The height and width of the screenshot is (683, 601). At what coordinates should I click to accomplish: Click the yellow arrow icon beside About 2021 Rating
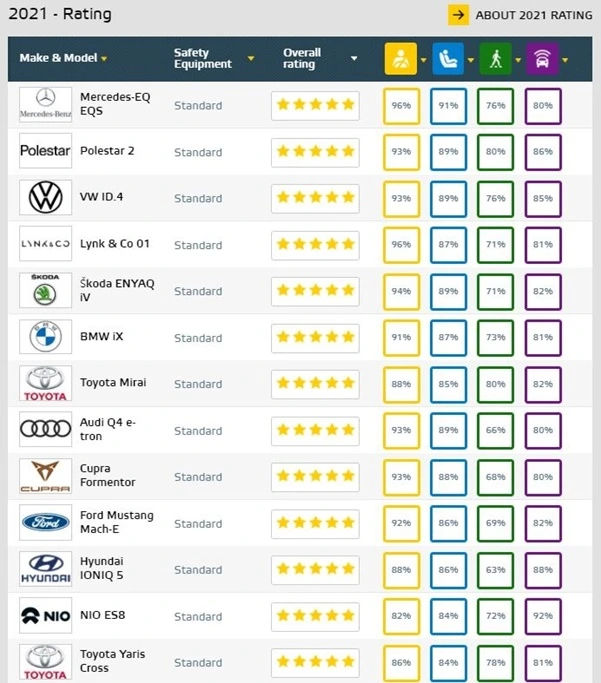point(459,15)
